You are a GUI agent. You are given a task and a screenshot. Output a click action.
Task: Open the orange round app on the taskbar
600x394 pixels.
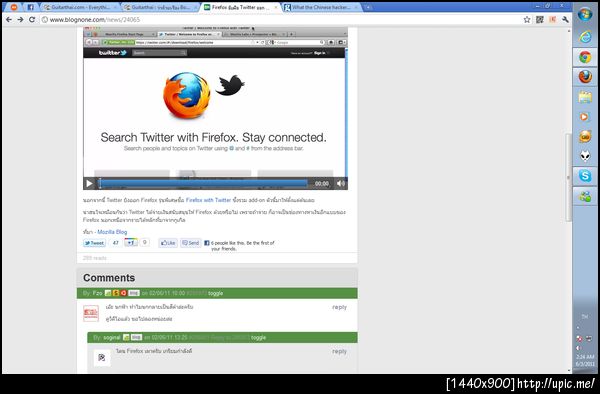coord(585,136)
